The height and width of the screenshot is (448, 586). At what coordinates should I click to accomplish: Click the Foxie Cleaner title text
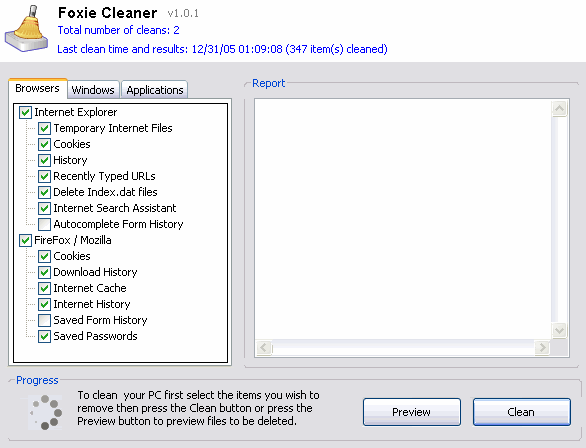tap(108, 13)
